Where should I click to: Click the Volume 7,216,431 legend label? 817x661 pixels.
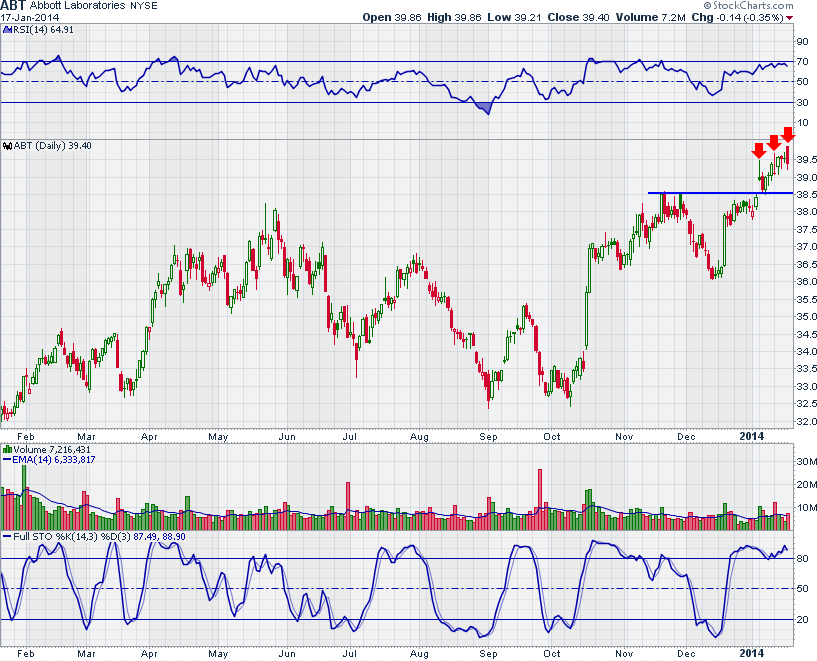coord(52,450)
